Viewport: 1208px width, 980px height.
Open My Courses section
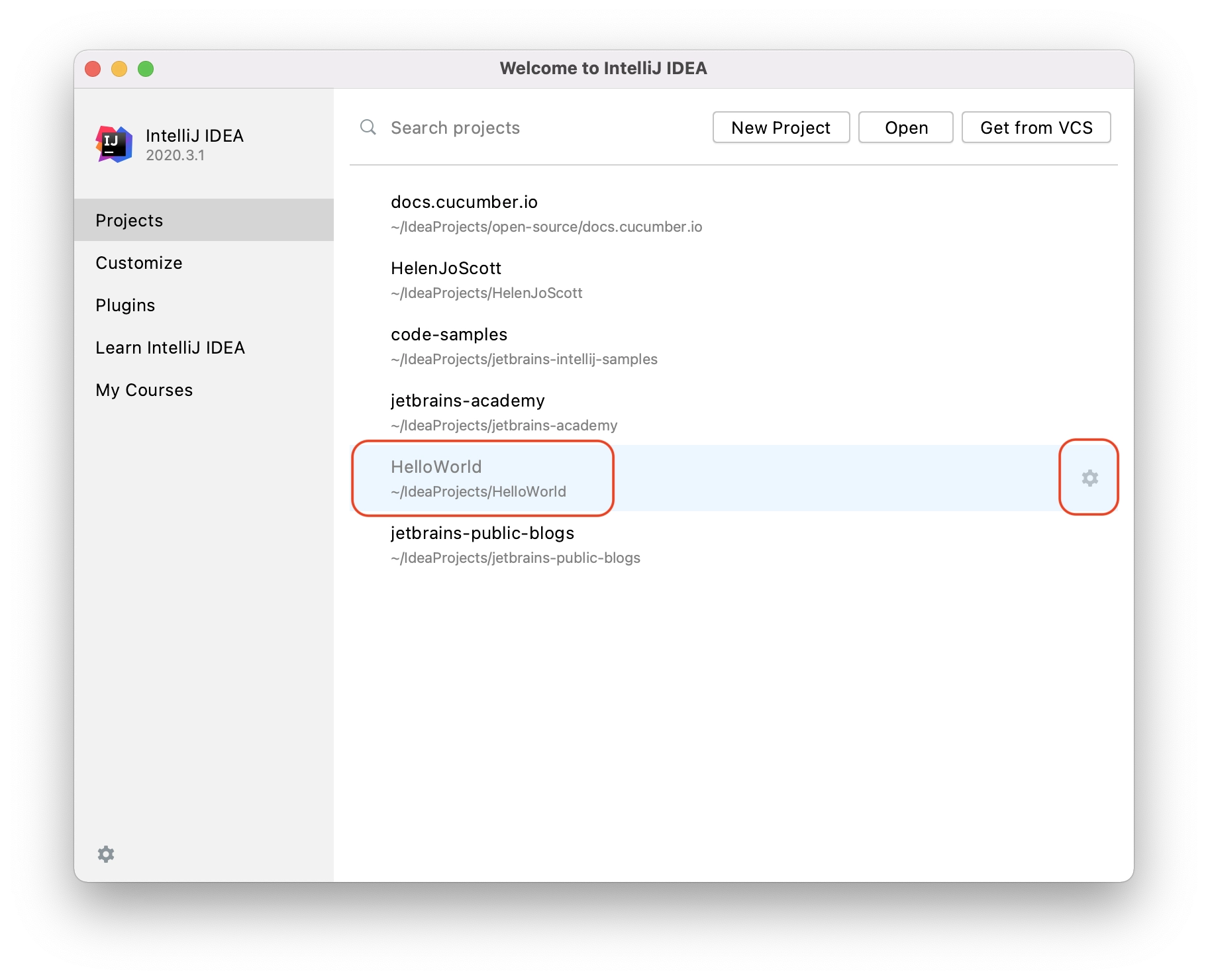coord(204,389)
